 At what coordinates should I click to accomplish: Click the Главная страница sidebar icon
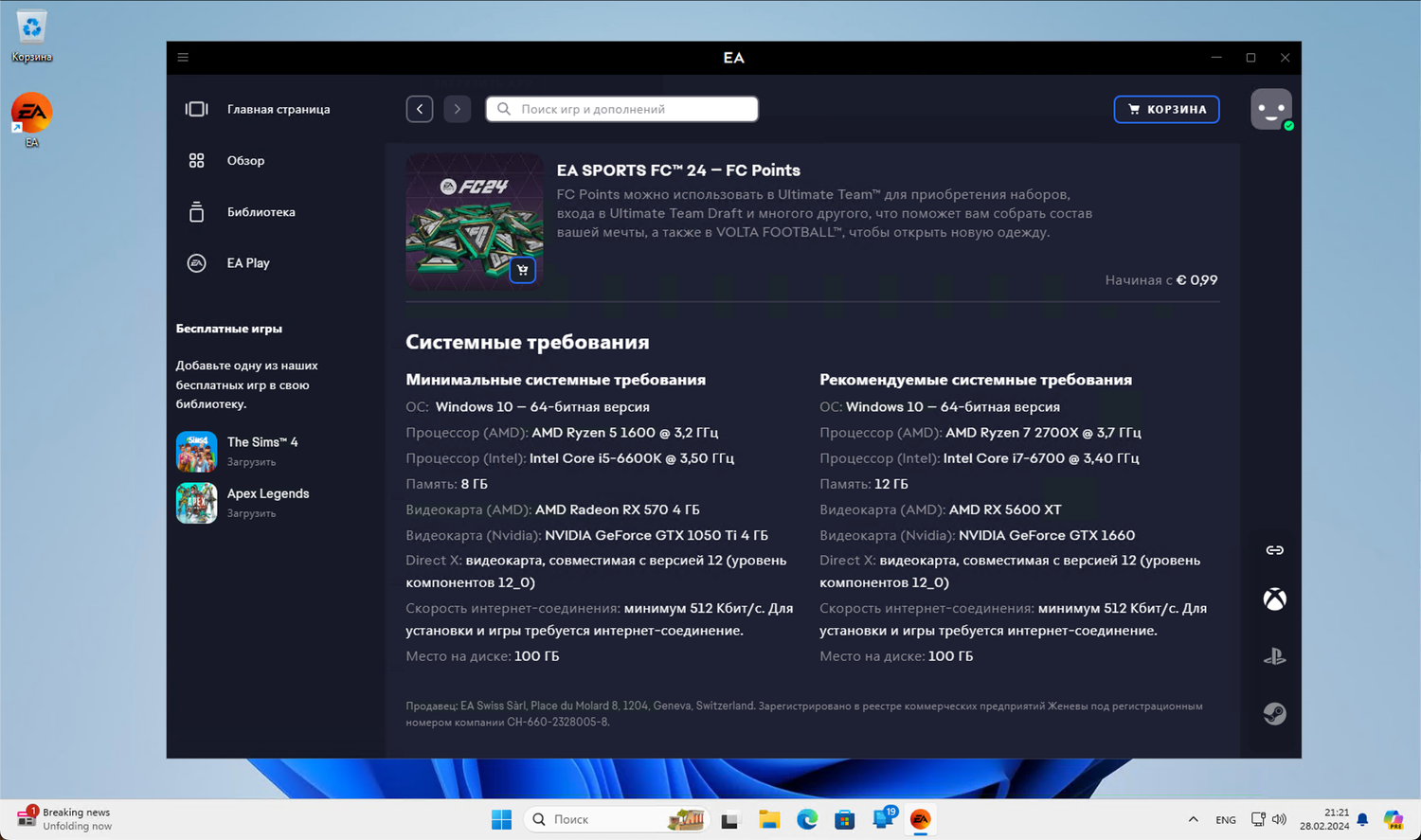[x=196, y=109]
